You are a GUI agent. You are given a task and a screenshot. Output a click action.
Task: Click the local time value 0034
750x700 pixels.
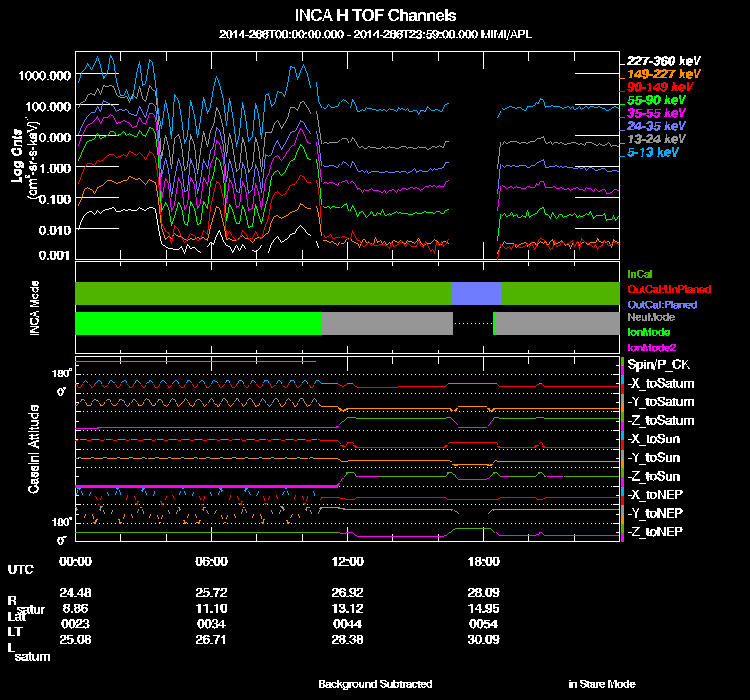pyautogui.click(x=211, y=624)
